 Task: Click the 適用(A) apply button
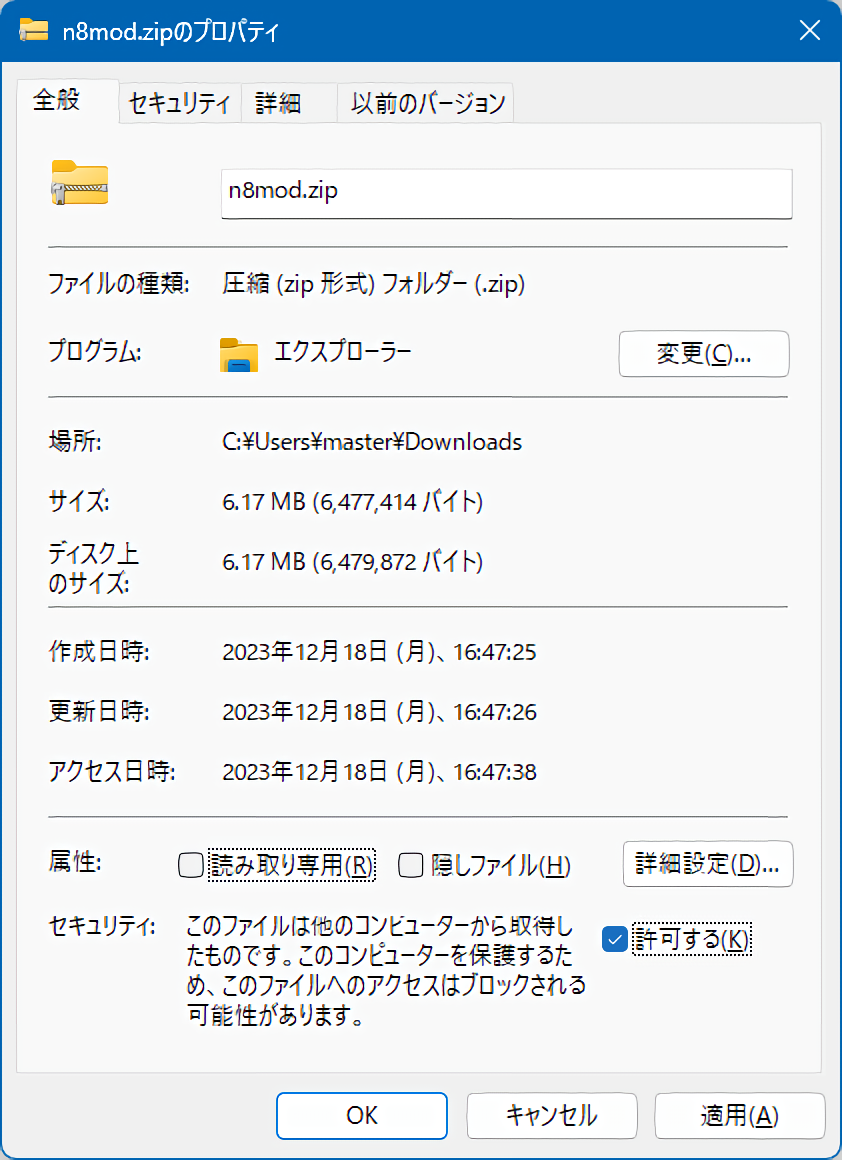[739, 1115]
